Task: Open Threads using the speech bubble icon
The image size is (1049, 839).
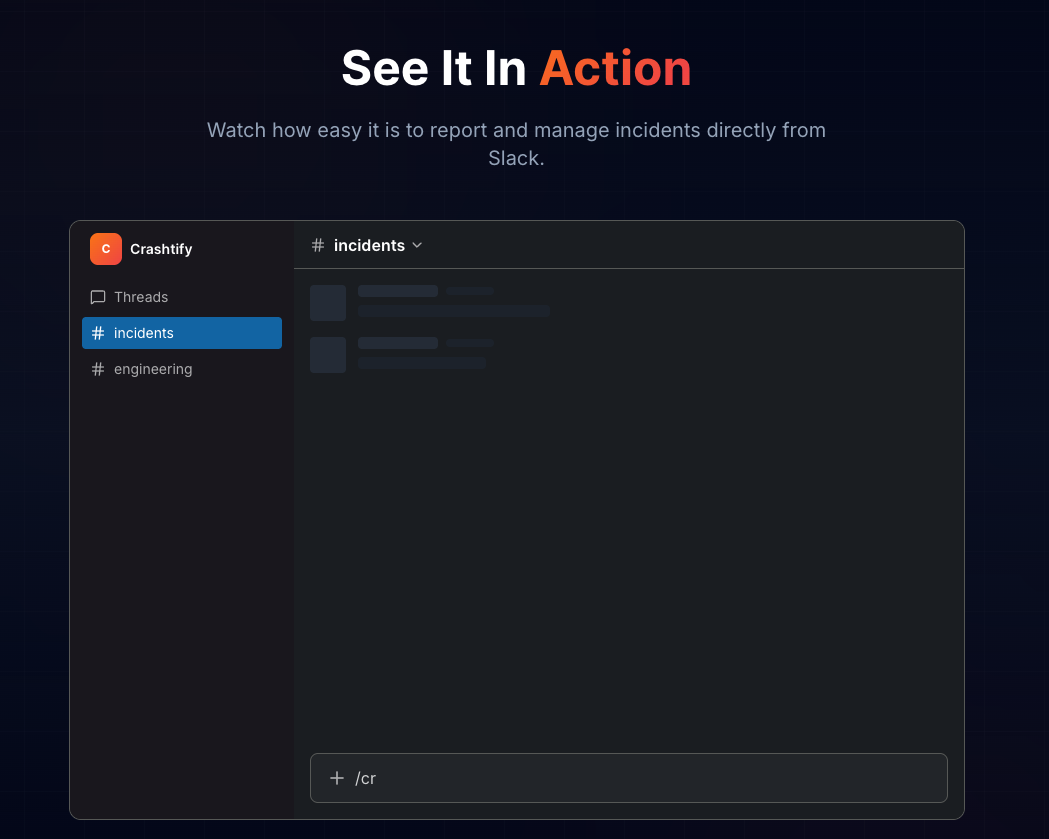Action: coord(97,297)
